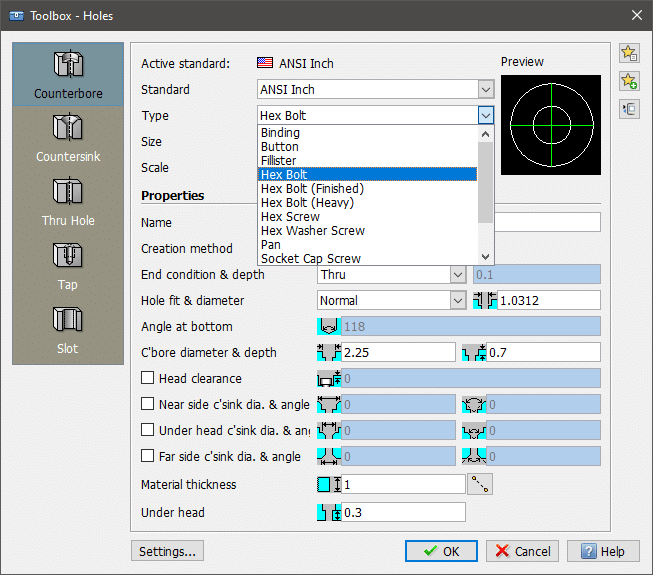Screen dimensions: 653x575
Task: Pick the Slot hole icon
Action: click(68, 320)
